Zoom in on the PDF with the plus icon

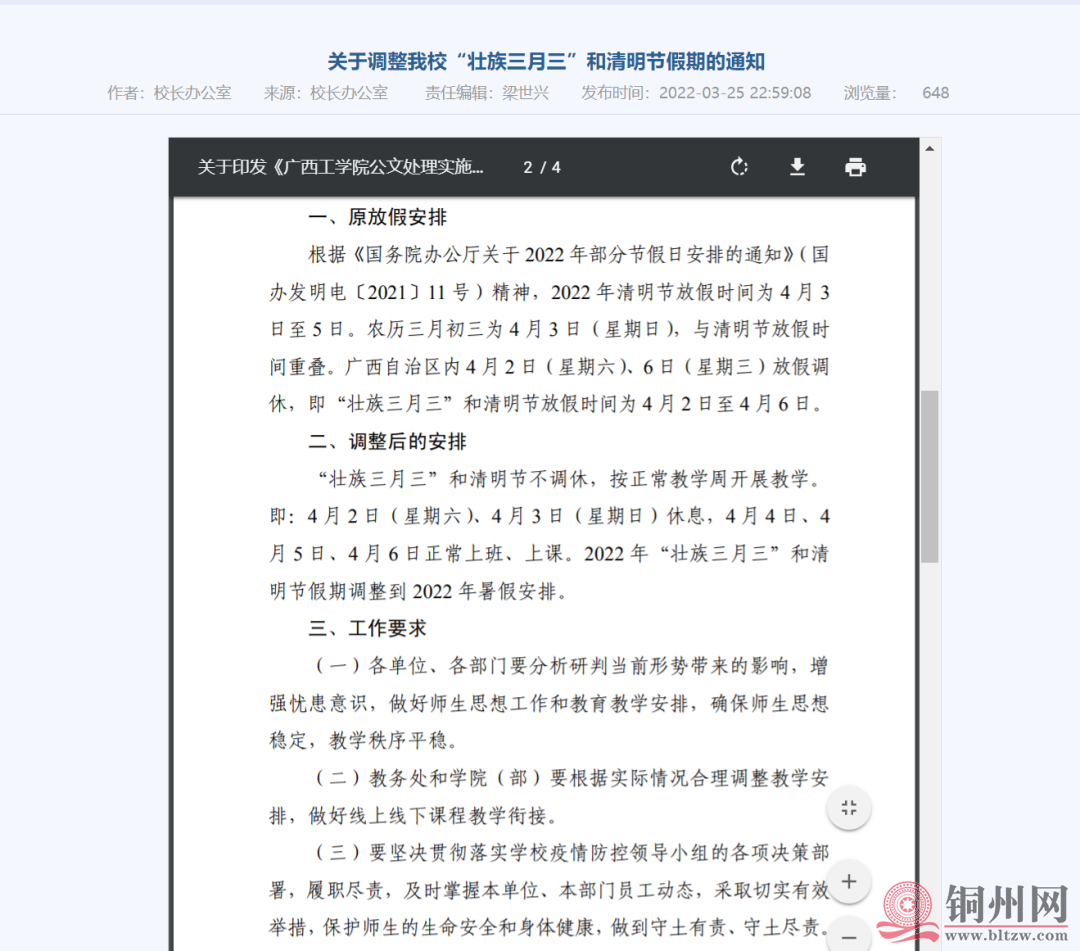point(848,881)
